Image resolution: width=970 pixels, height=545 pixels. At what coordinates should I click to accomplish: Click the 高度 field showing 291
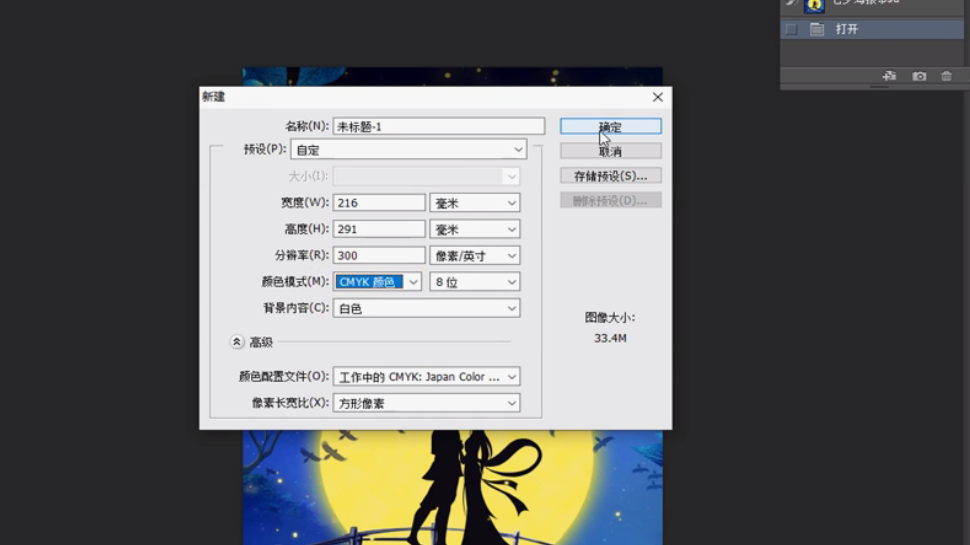click(379, 229)
